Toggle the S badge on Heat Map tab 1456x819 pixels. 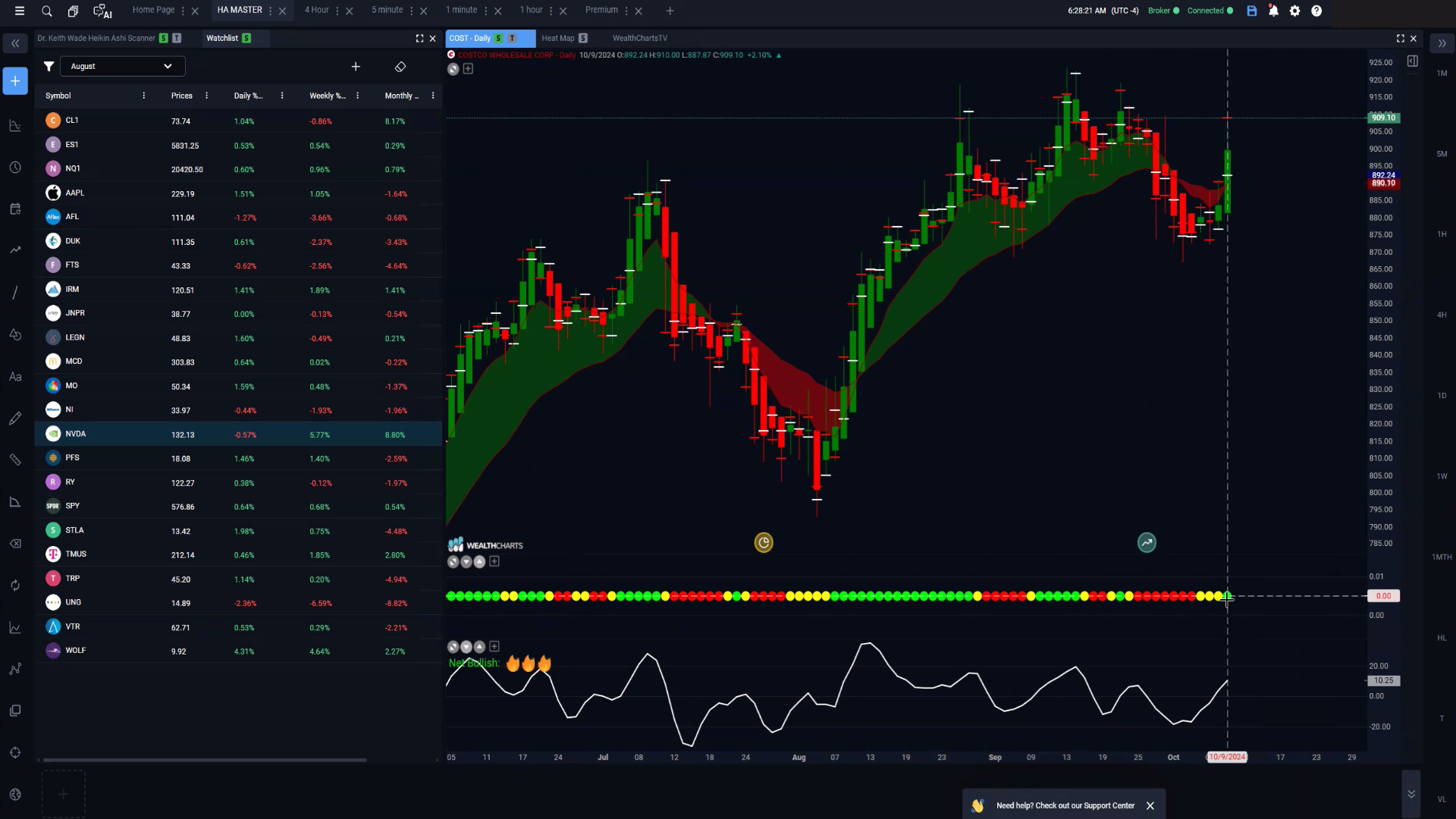[583, 38]
